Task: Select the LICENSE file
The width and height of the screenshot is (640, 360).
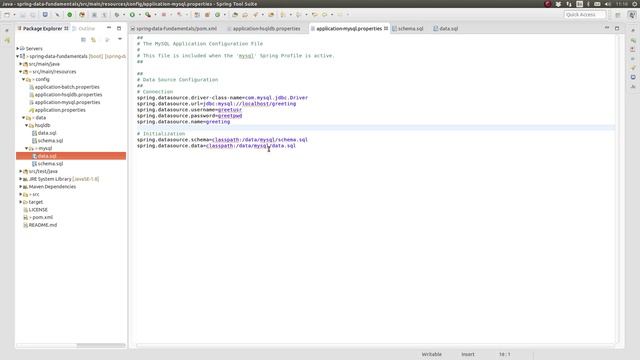Action: click(38, 210)
